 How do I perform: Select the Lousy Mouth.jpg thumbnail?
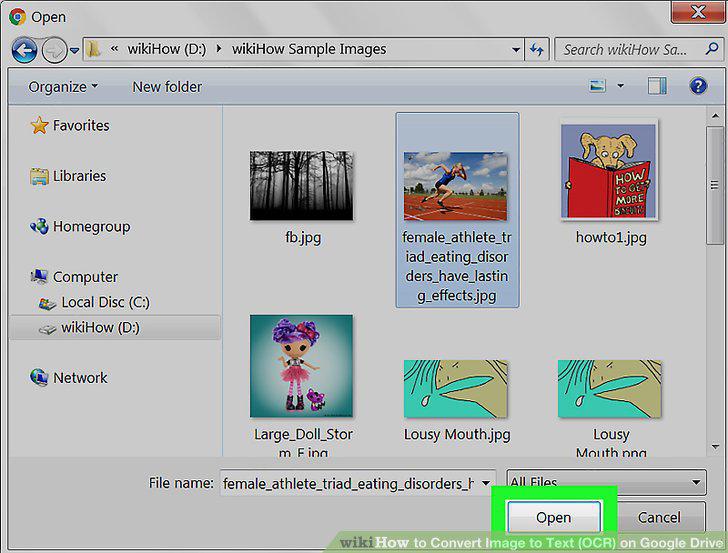[x=455, y=389]
